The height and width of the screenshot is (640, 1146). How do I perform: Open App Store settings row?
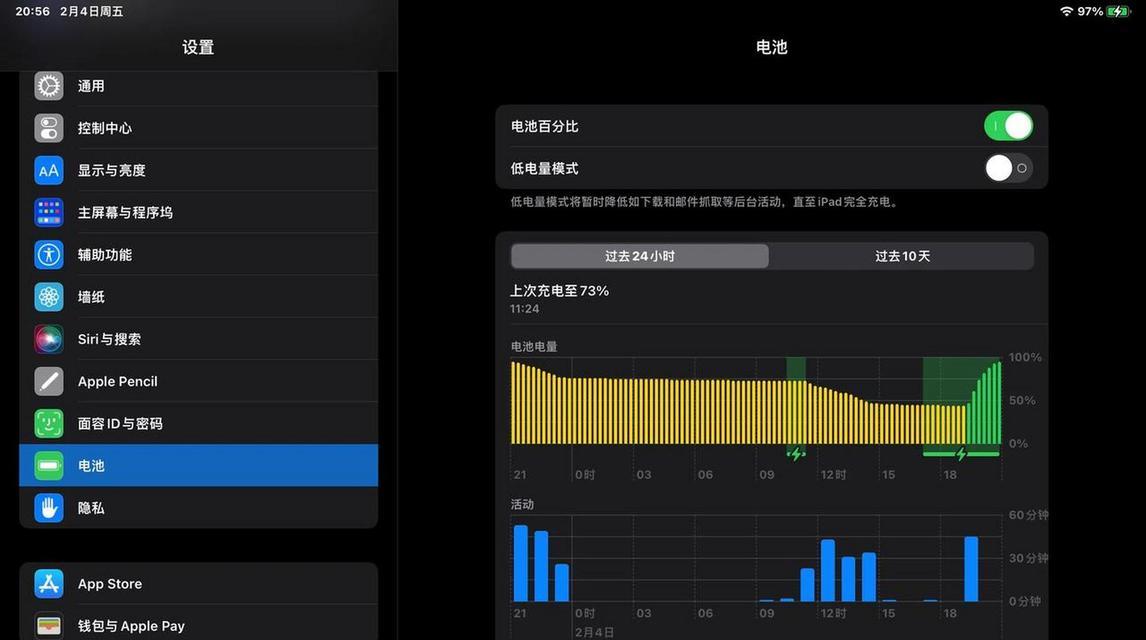click(199, 584)
